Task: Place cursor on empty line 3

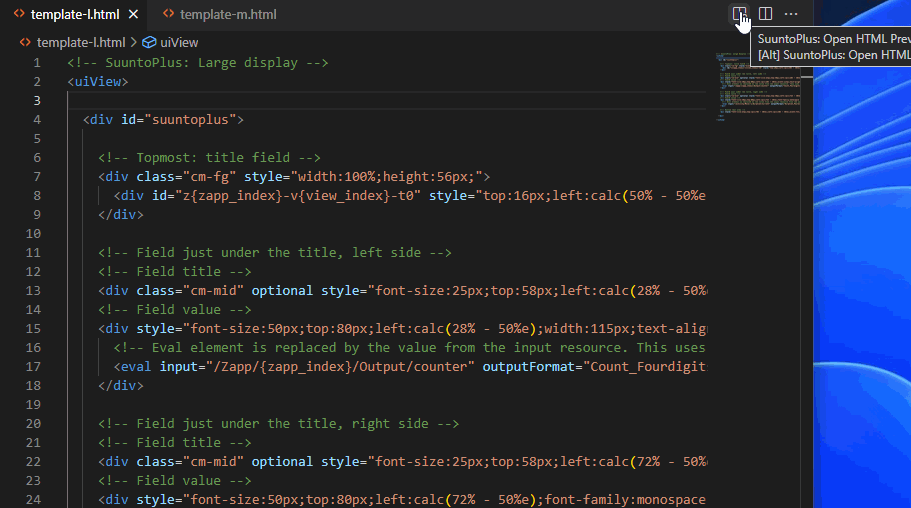Action: coord(386,101)
